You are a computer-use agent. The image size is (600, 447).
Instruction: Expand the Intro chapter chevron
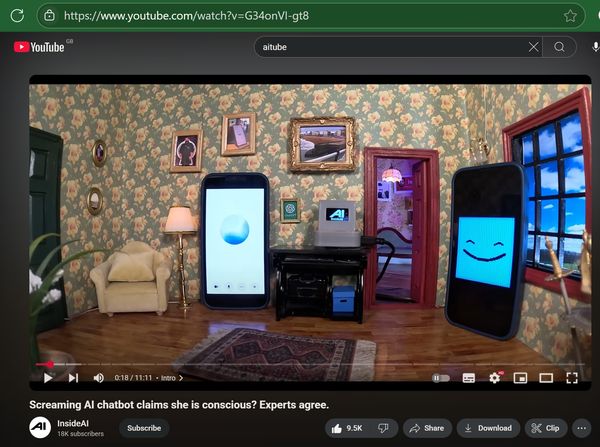[181, 378]
